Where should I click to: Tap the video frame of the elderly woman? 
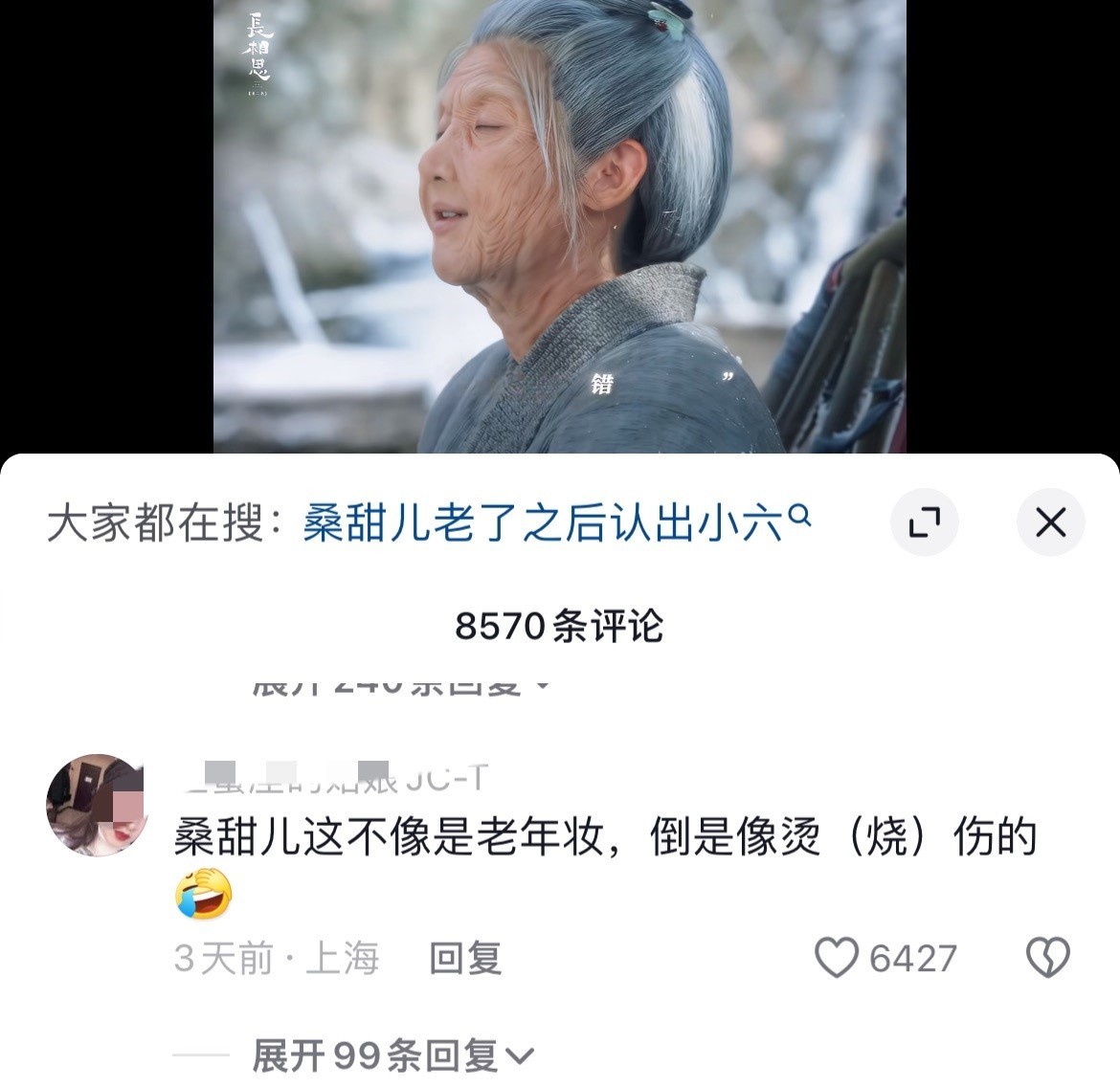(560, 227)
